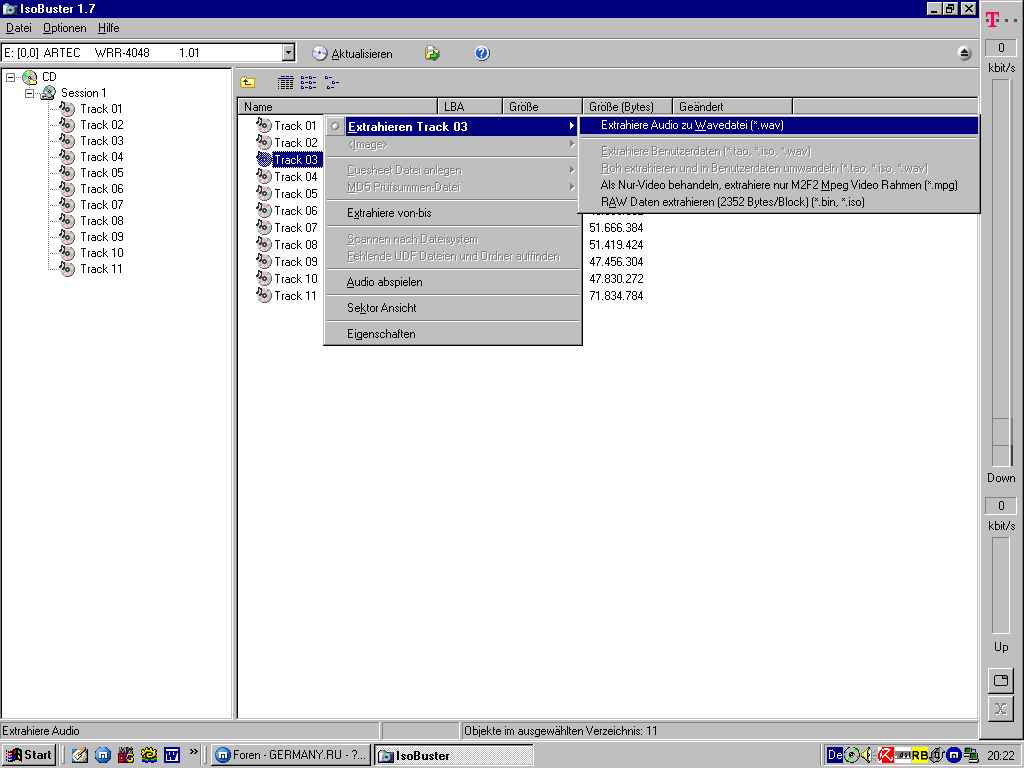The width and height of the screenshot is (1024, 768).
Task: Sort by the Größe (Bytes) column header
Action: (x=627, y=106)
